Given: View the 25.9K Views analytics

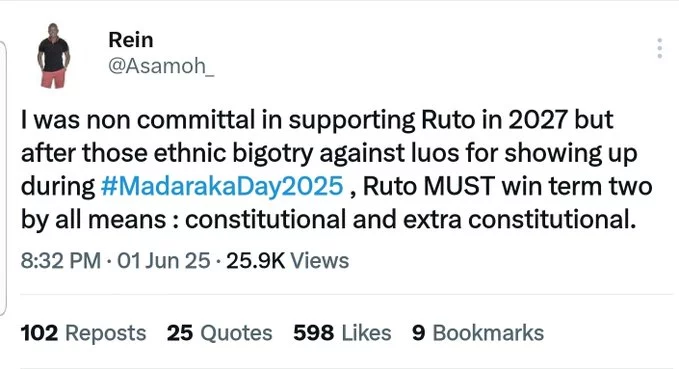Looking at the screenshot, I should 288,261.
